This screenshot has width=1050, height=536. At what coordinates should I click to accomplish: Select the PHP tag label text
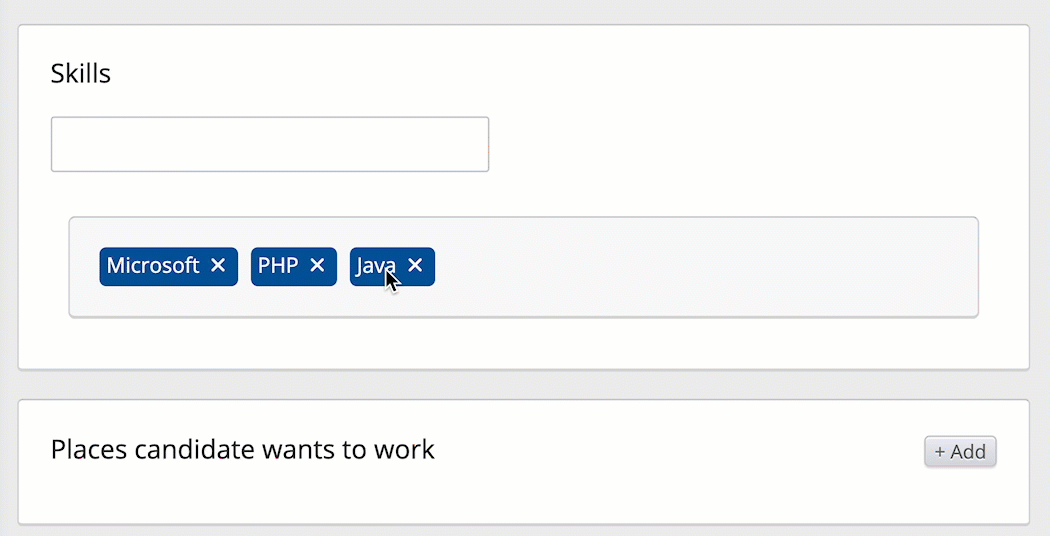click(278, 266)
